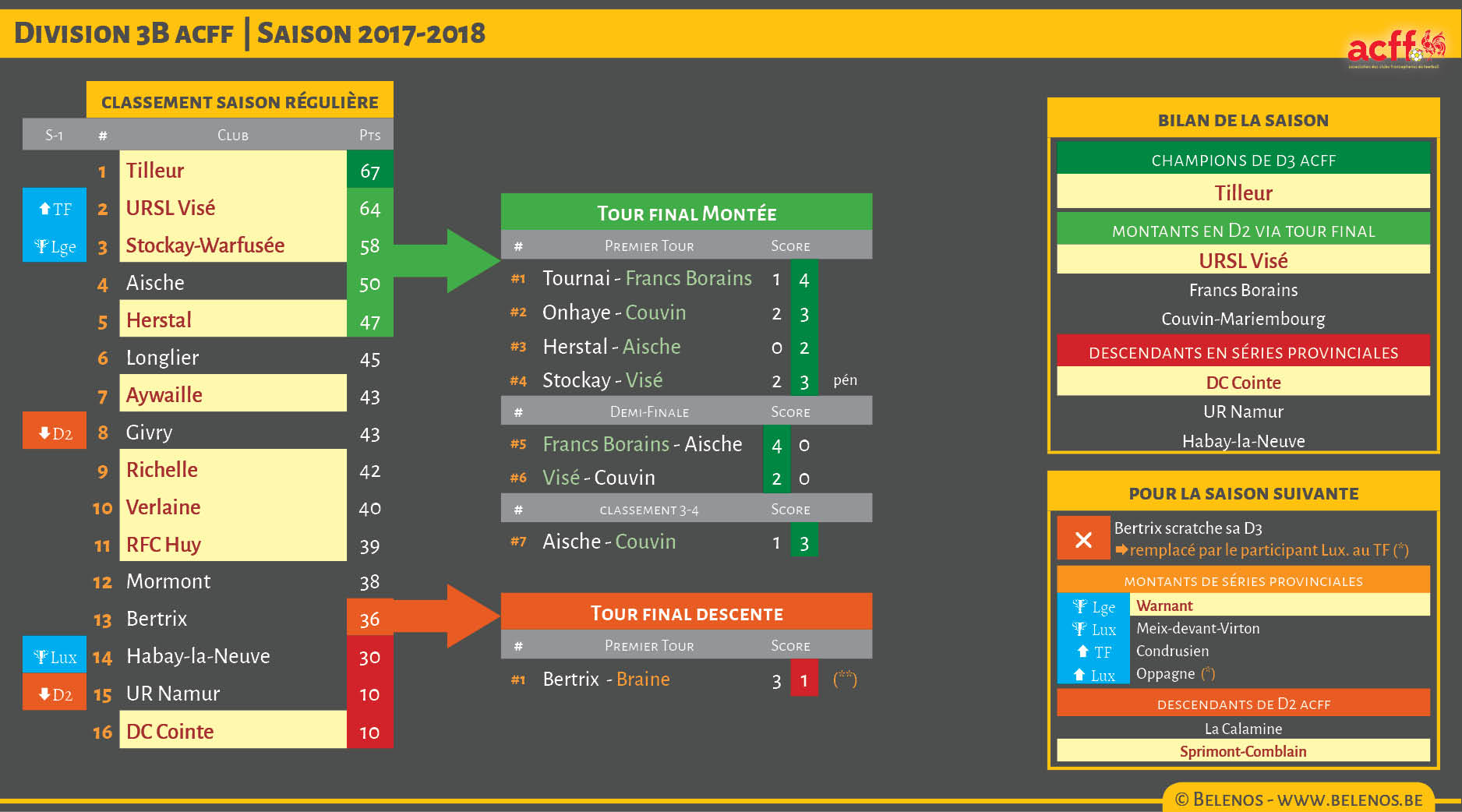Open the Bilan de la Saison panel title
Image resolution: width=1462 pixels, height=812 pixels.
[x=1242, y=120]
